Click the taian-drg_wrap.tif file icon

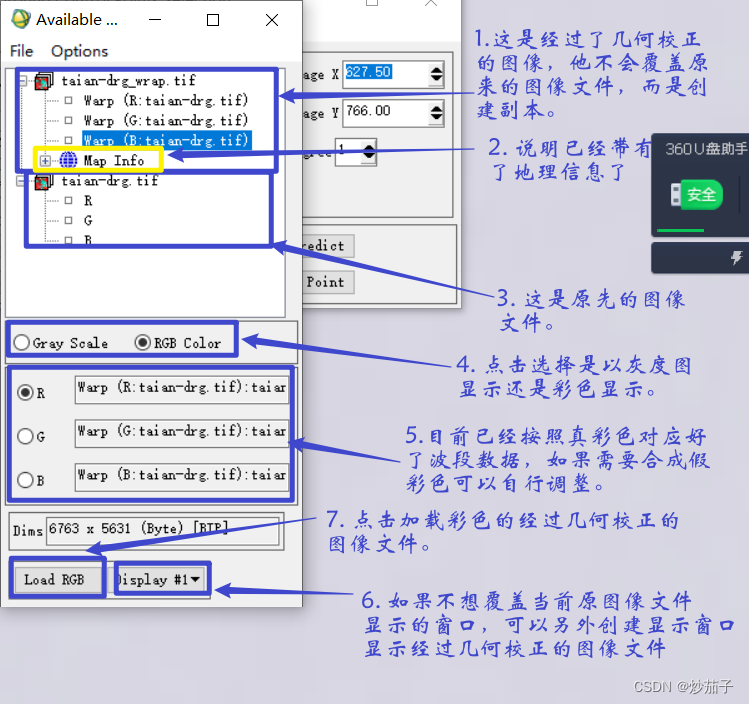point(43,81)
